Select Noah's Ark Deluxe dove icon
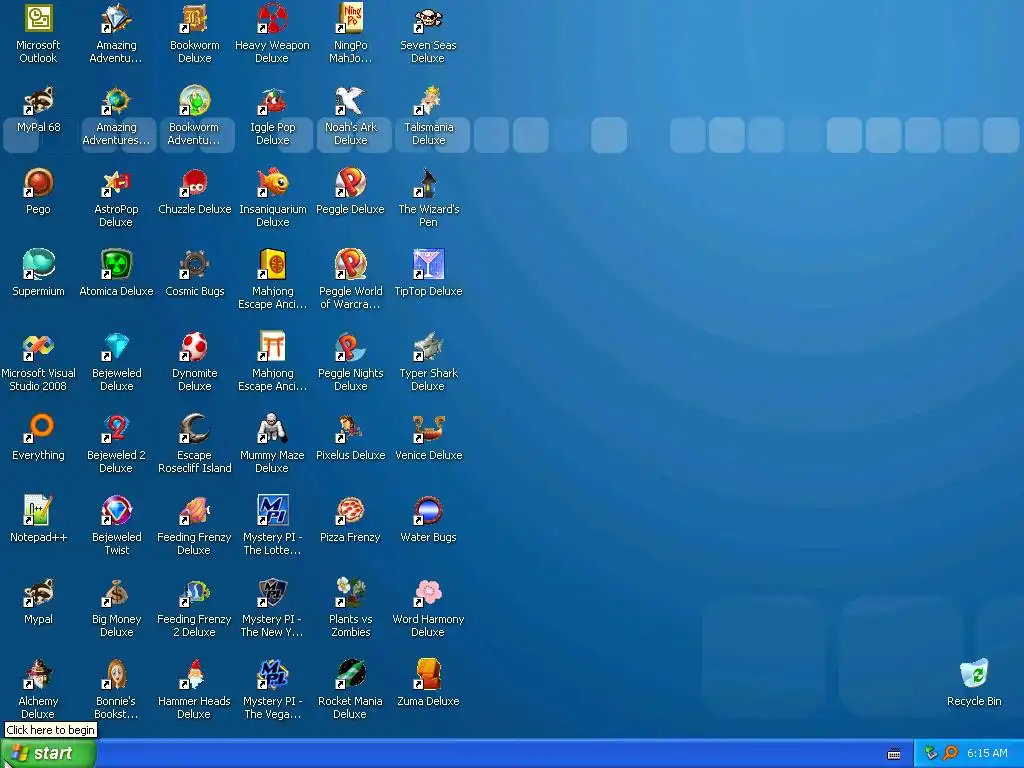Image resolution: width=1024 pixels, height=768 pixels. (x=350, y=101)
